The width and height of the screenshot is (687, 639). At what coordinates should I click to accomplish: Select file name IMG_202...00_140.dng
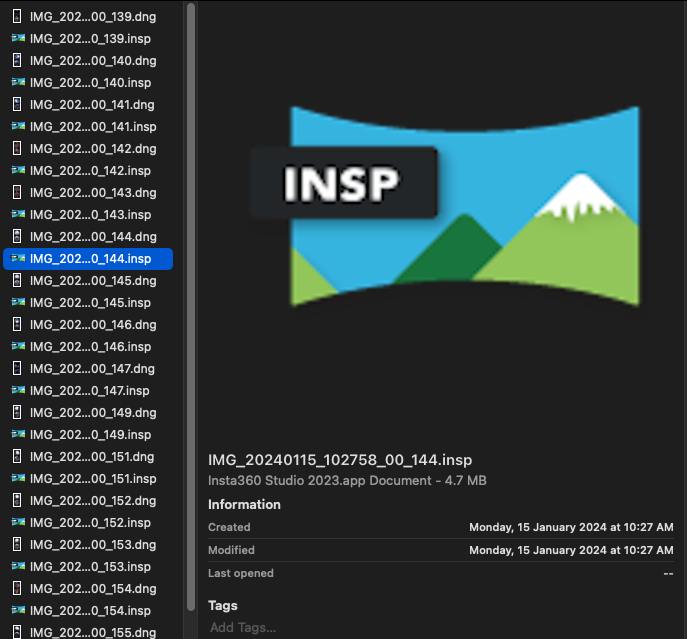[x=93, y=60]
